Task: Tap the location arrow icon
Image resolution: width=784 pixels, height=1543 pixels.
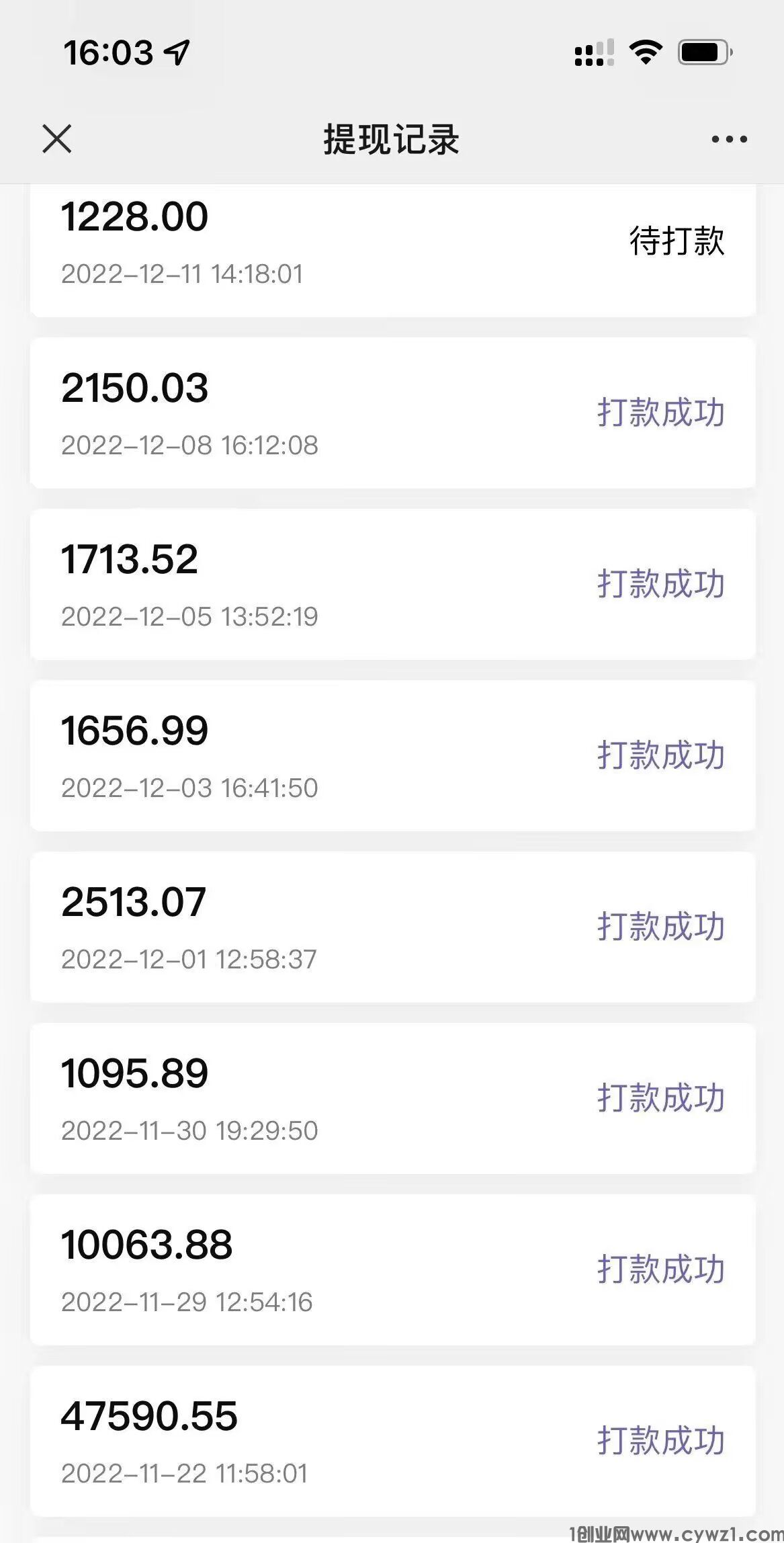Action: (177, 52)
